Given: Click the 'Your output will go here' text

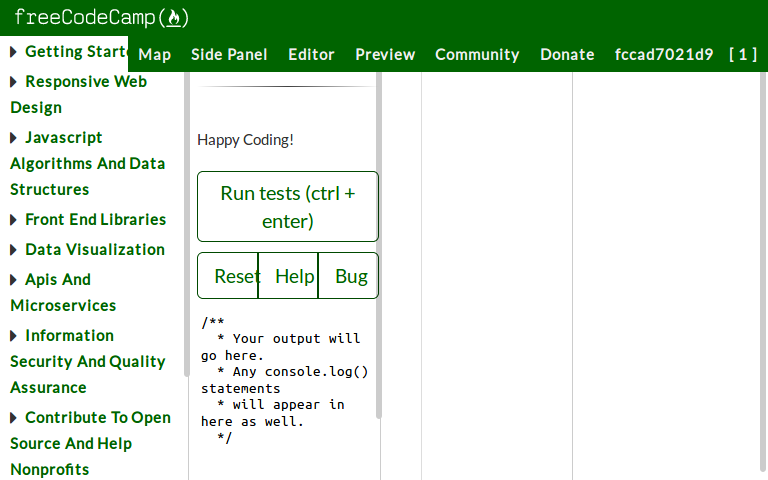Looking at the screenshot, I should pos(281,347).
